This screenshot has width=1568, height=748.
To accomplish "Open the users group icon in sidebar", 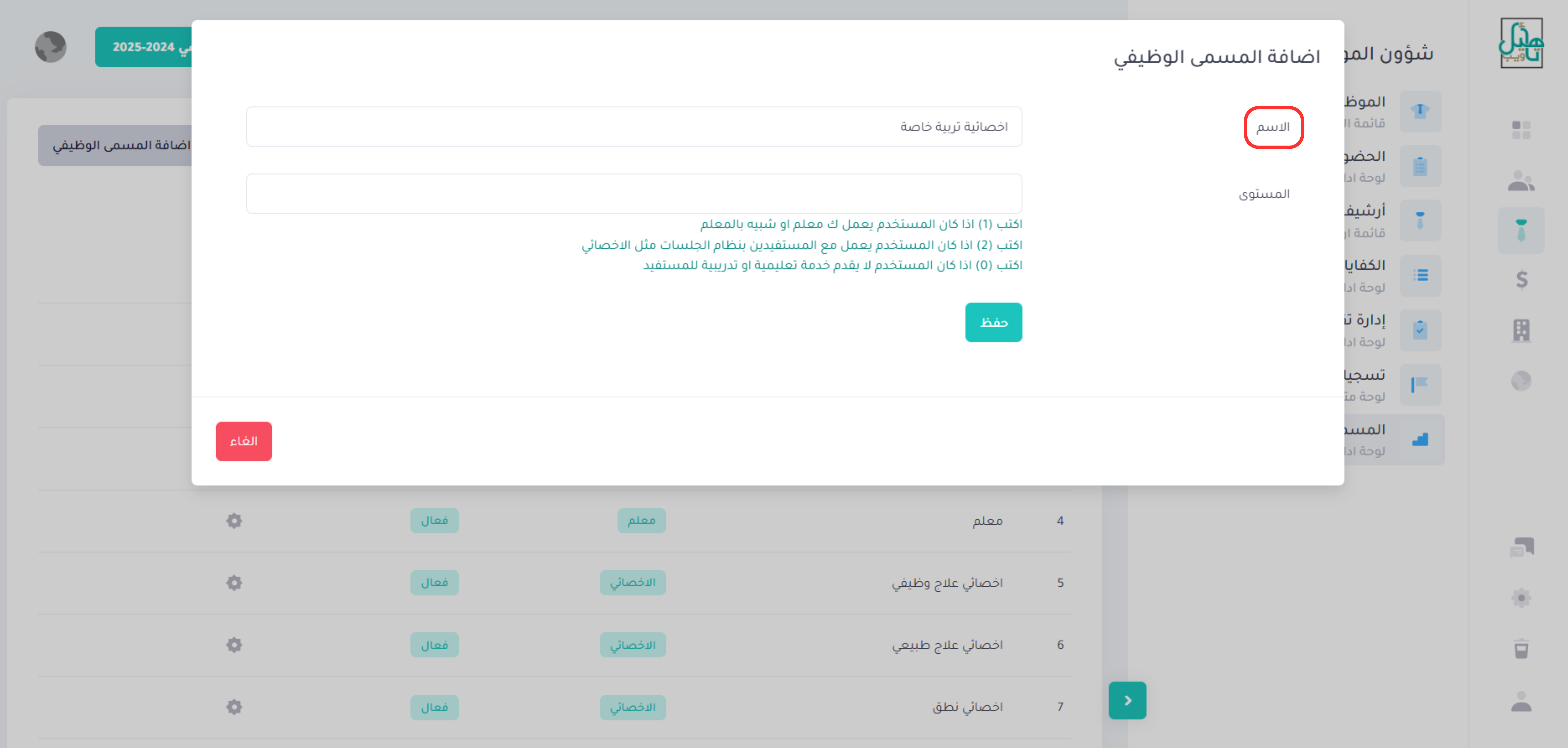I will tap(1521, 181).
